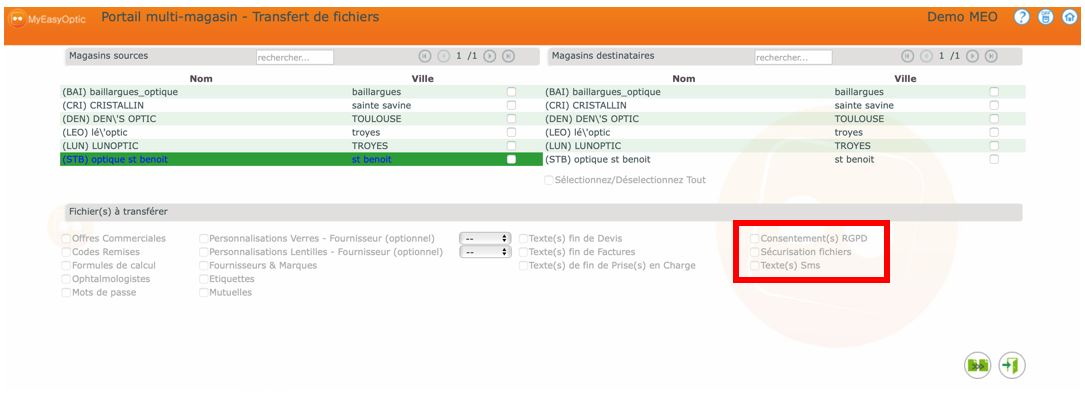Open the help question-mark icon
The width and height of the screenshot is (1085, 397).
1022,17
